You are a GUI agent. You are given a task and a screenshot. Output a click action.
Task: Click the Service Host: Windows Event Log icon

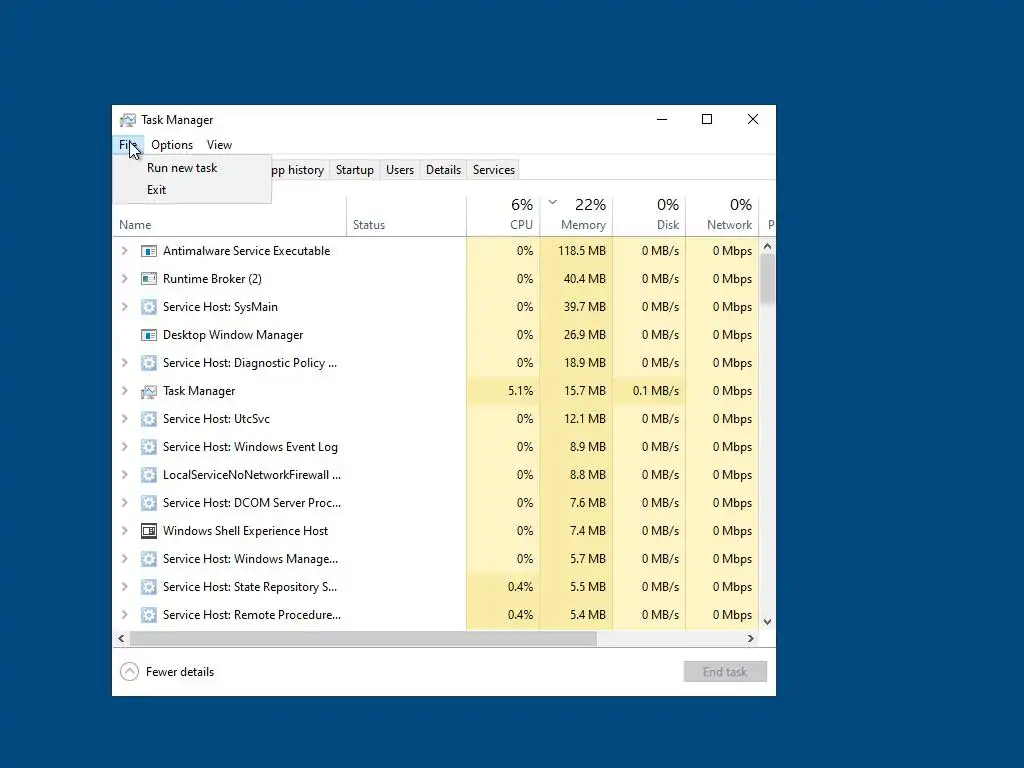[x=149, y=447]
